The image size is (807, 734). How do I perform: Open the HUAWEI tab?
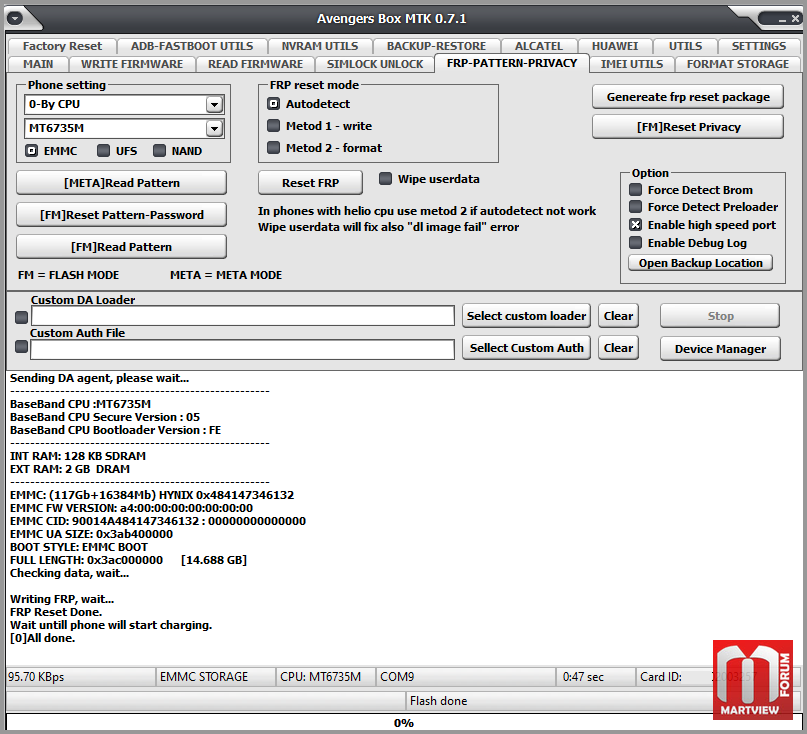pyautogui.click(x=615, y=46)
